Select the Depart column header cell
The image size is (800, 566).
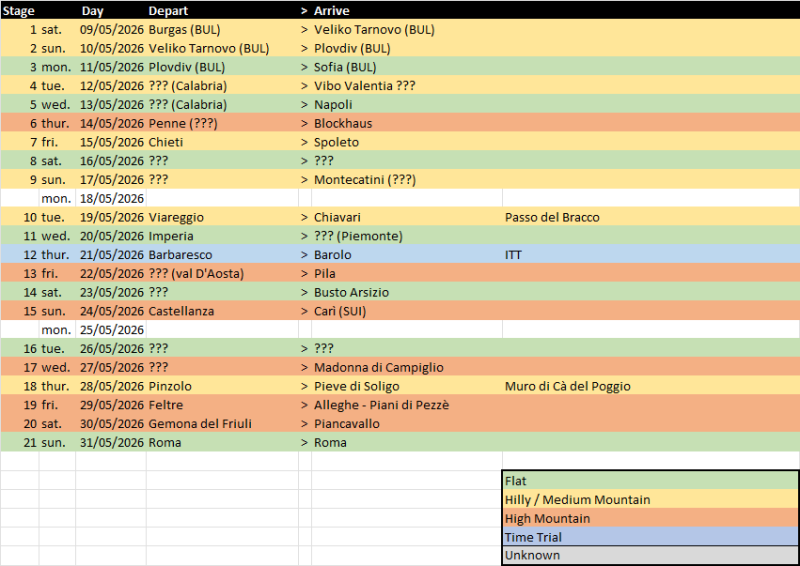coord(167,11)
